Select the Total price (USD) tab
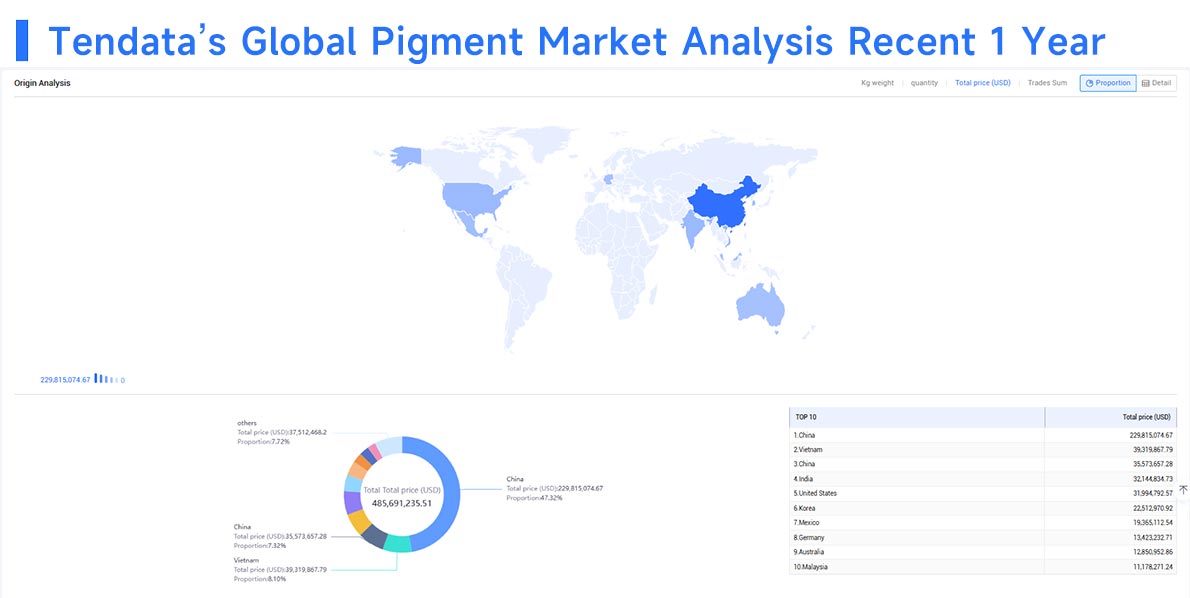 click(983, 83)
